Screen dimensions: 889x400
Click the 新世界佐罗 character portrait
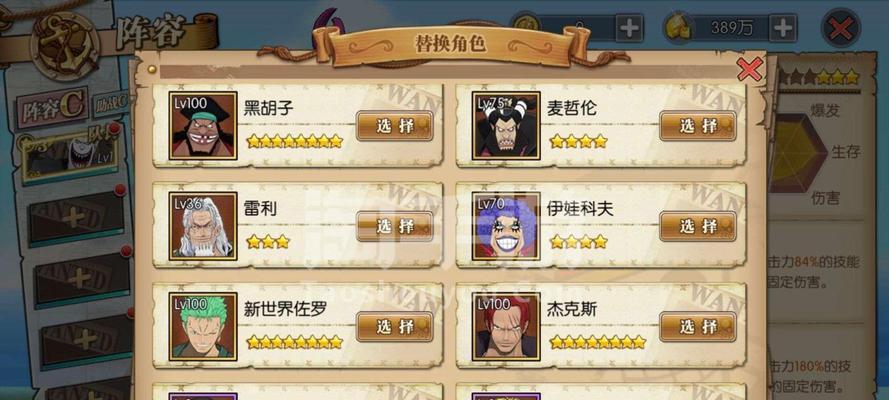click(203, 327)
